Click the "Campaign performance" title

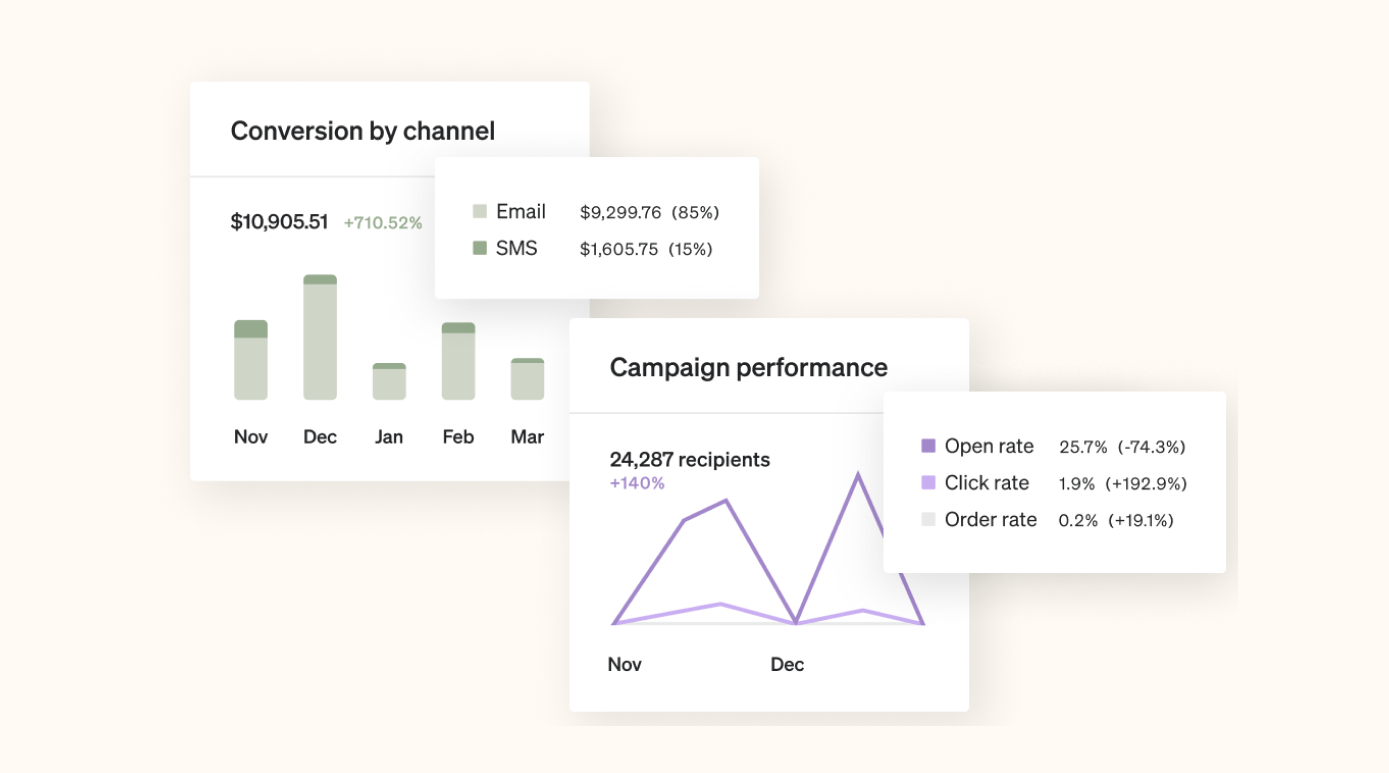tap(749, 367)
